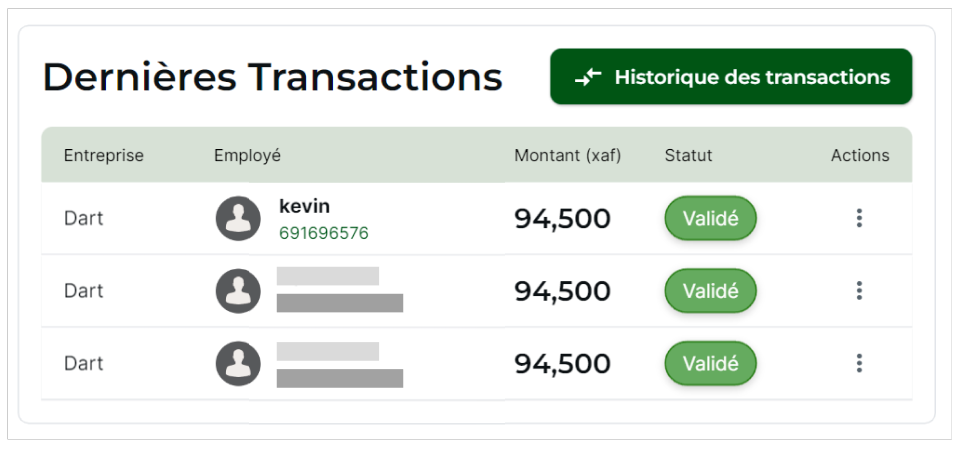967x450 pixels.
Task: Click the Employé column header
Action: click(x=247, y=155)
